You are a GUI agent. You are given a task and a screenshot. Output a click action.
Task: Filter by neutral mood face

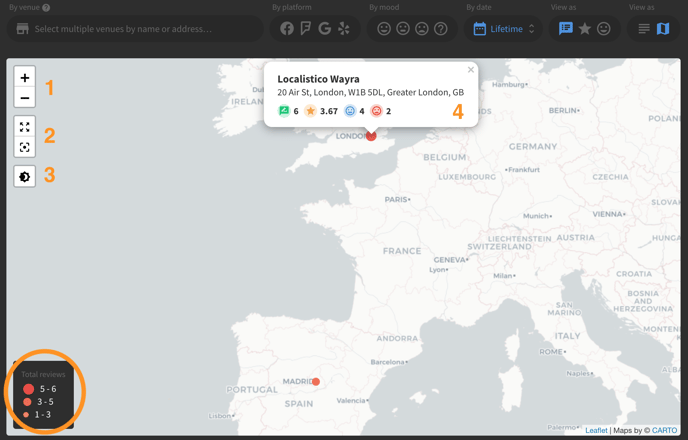point(403,29)
